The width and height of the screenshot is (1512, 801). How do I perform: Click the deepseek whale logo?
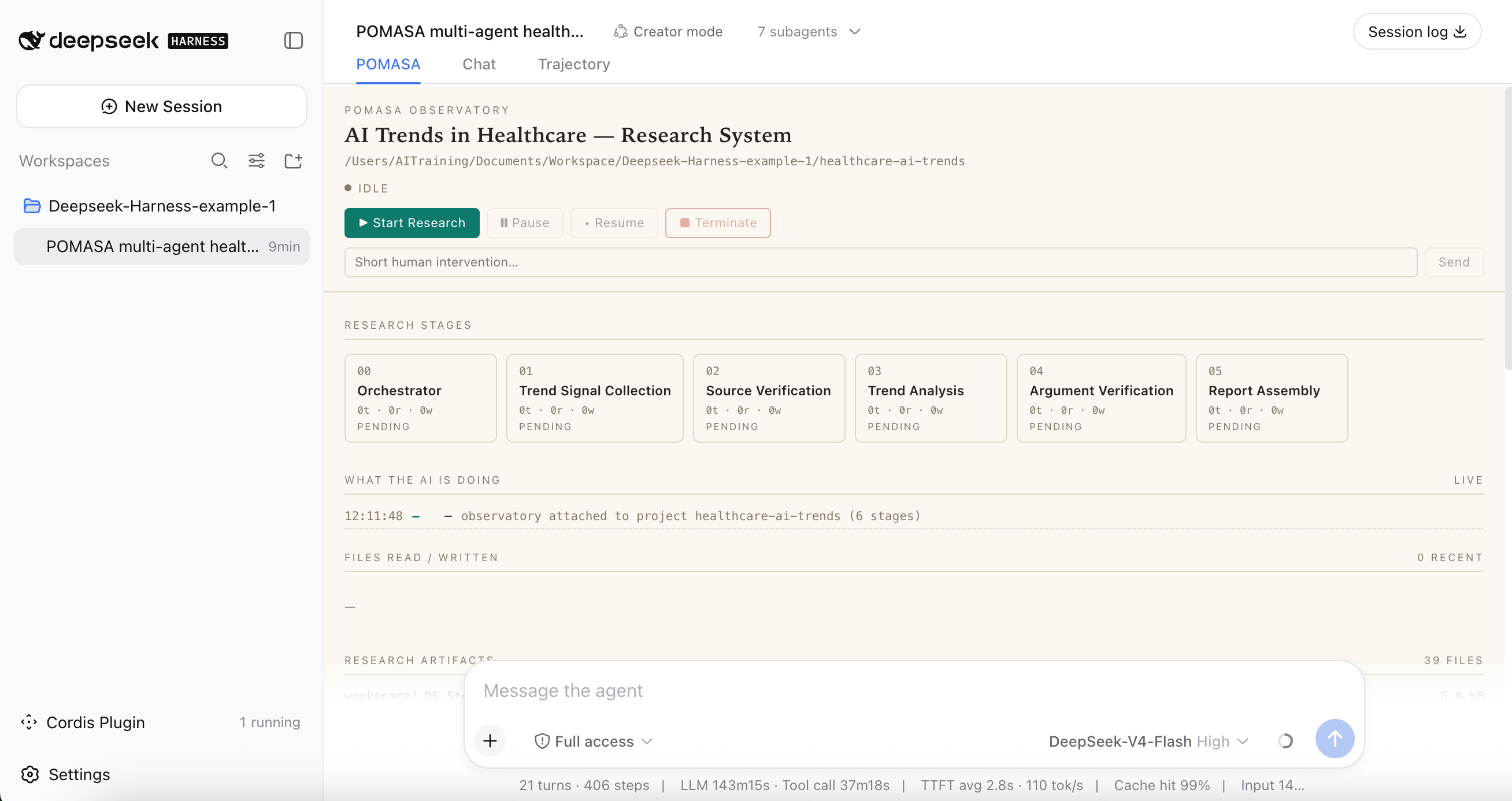tap(31, 40)
